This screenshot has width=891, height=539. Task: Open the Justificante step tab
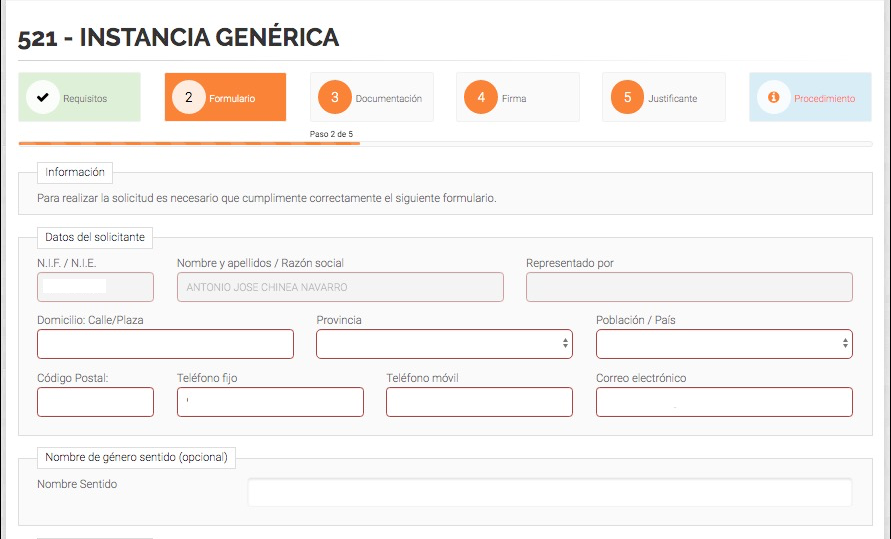click(664, 97)
